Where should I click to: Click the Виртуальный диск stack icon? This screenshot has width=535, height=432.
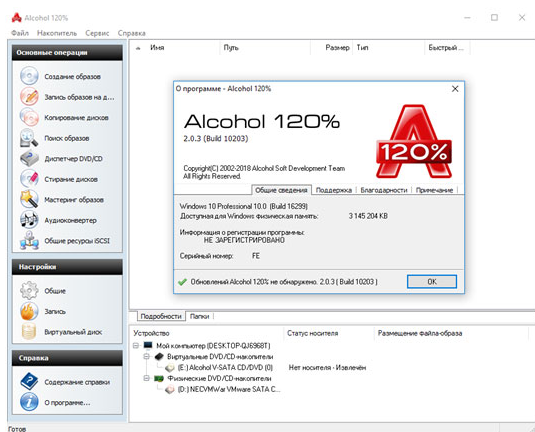point(29,331)
